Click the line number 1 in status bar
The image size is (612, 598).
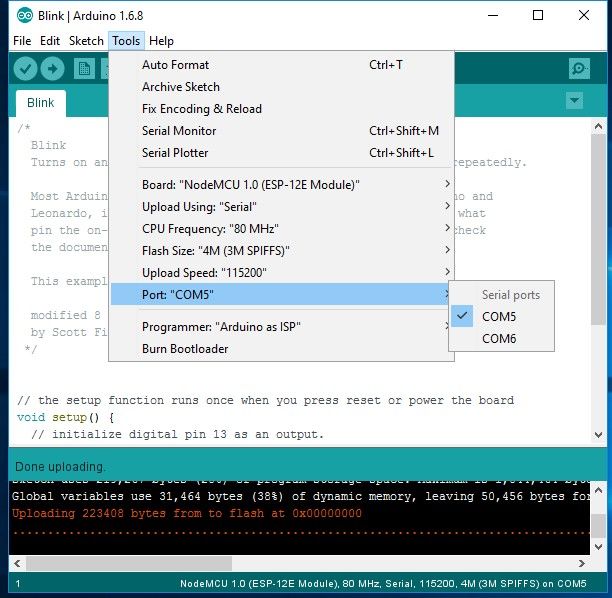[x=18, y=584]
